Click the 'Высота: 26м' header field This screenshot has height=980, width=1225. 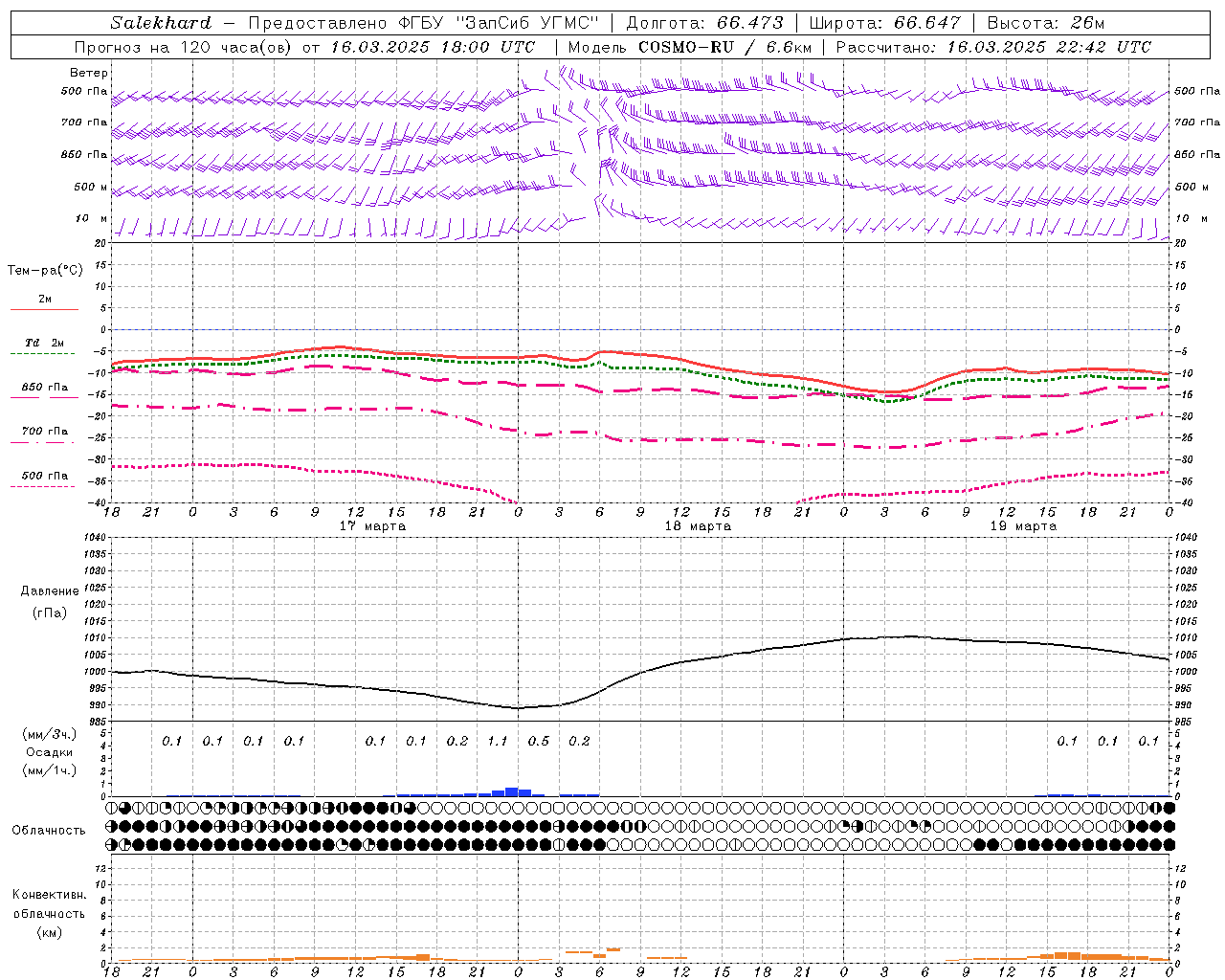pos(1046,23)
